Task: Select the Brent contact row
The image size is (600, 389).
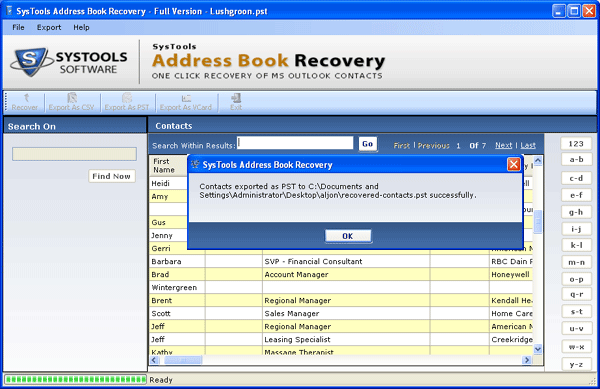Action: tap(341, 301)
